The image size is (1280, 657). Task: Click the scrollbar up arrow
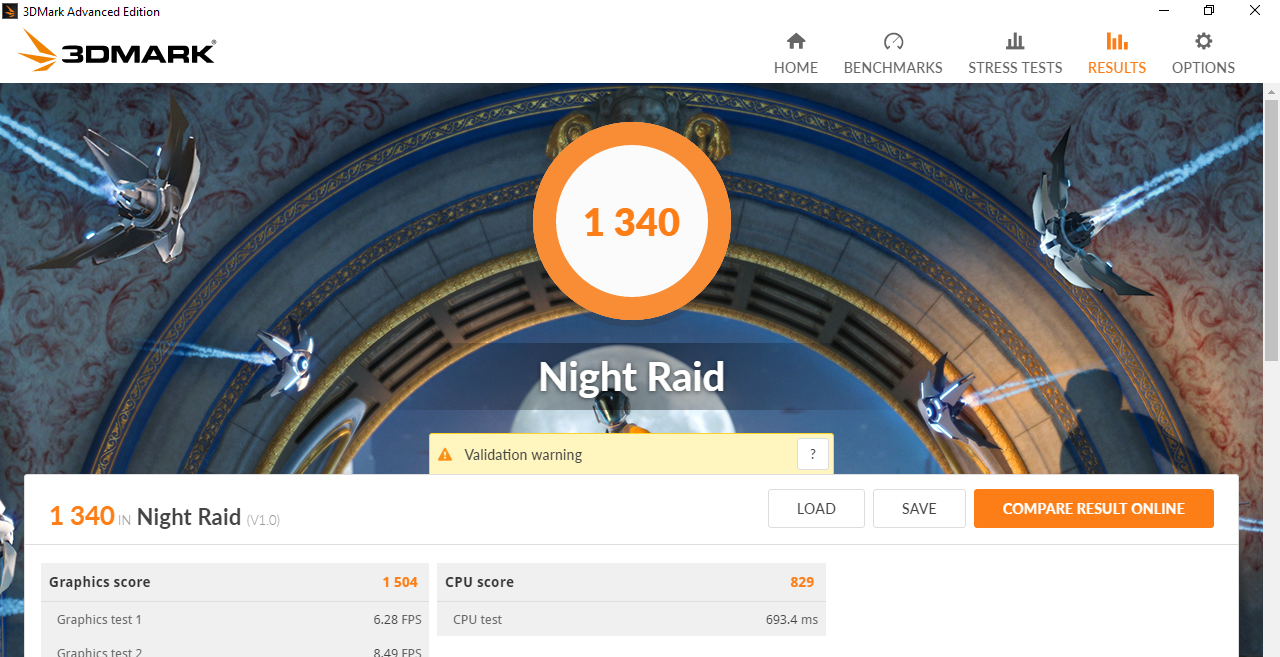[1271, 92]
